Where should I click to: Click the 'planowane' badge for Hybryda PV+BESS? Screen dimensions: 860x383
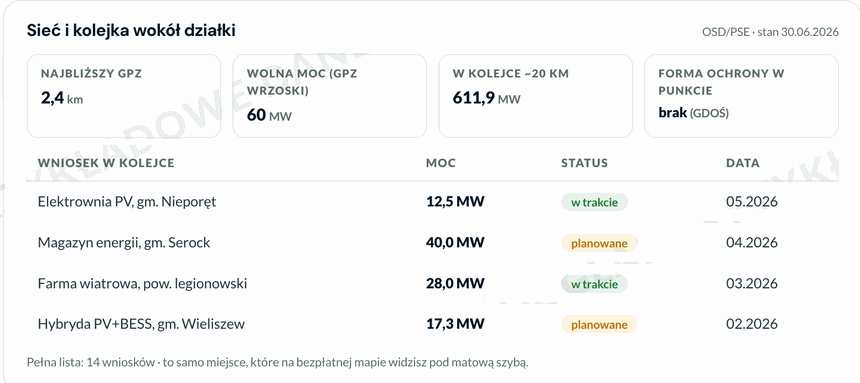[x=599, y=325]
